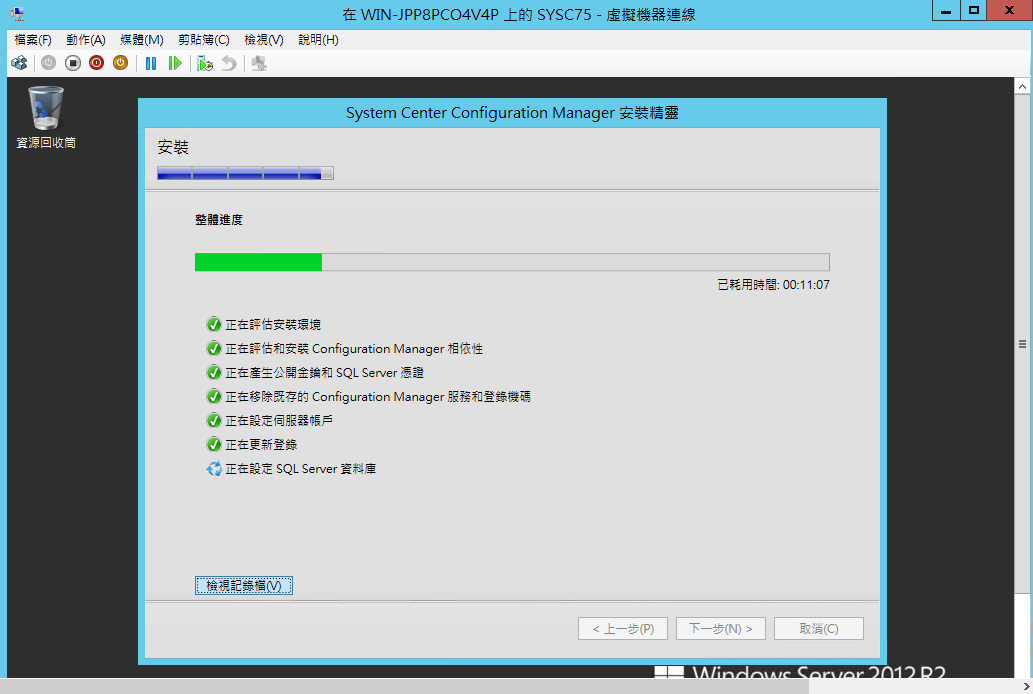
Task: Click the VM connection icon in the title bar
Action: 17,14
